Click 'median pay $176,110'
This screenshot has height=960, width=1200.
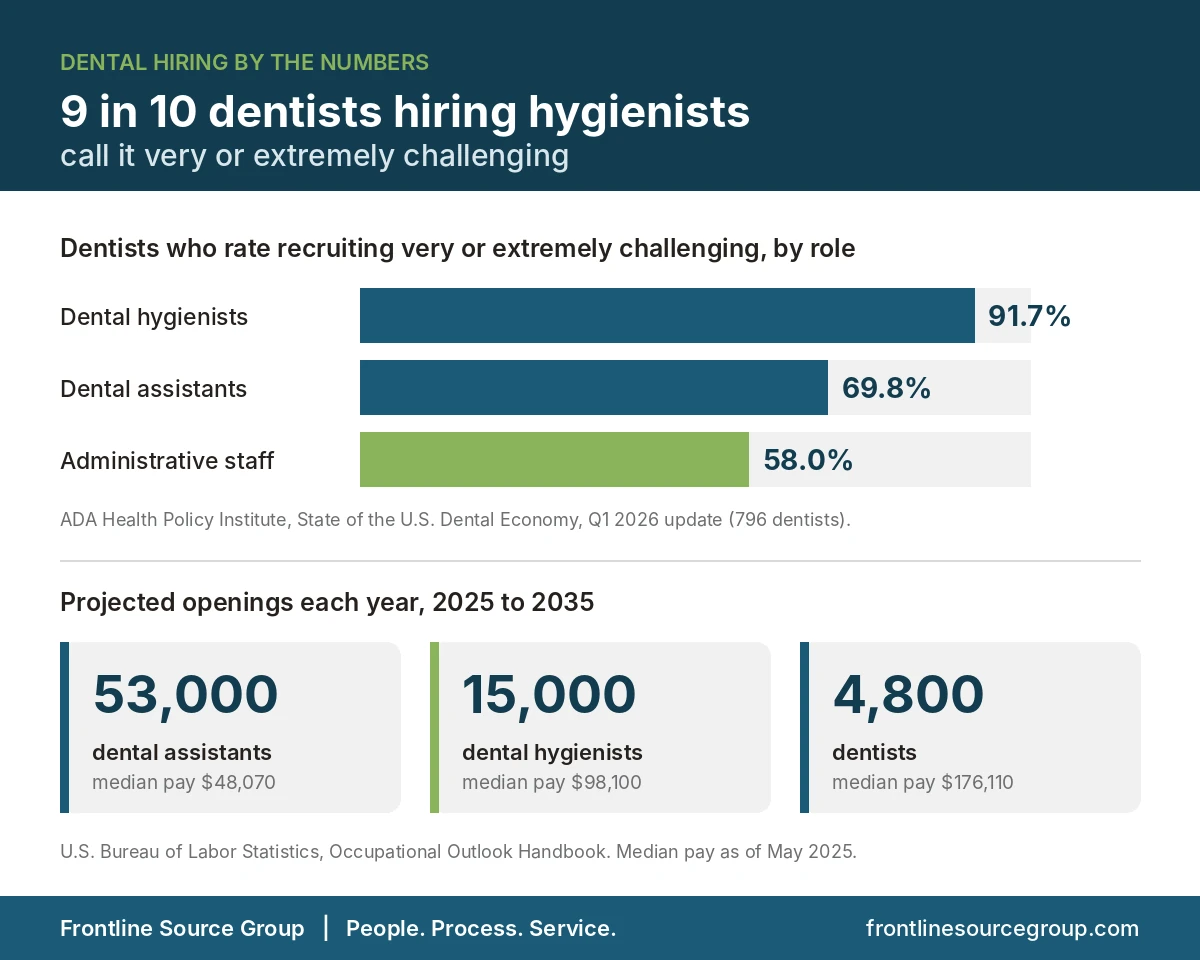(x=922, y=782)
